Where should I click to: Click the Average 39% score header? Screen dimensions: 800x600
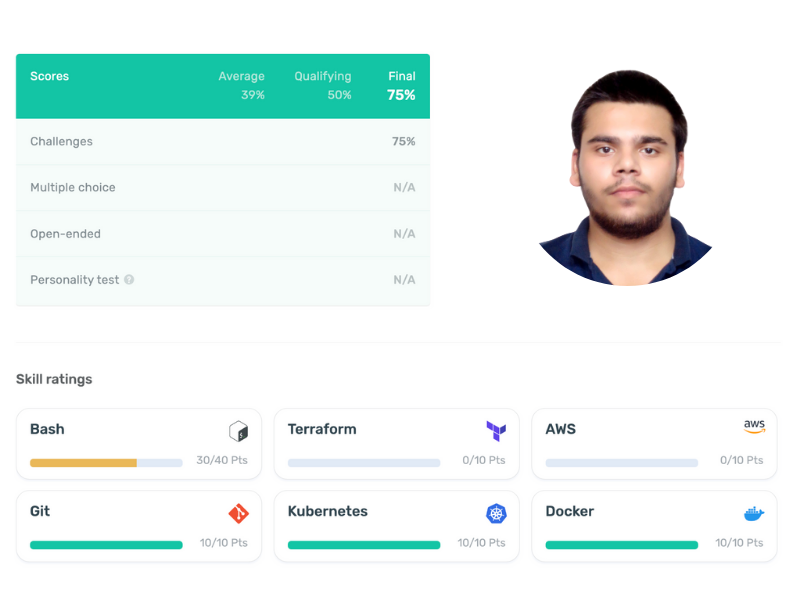pos(241,86)
